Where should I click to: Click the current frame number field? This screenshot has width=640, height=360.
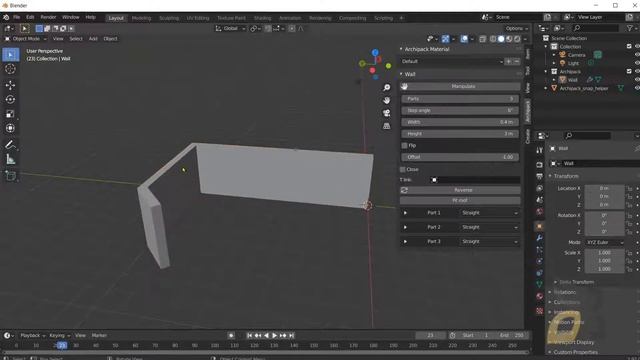tap(431, 336)
